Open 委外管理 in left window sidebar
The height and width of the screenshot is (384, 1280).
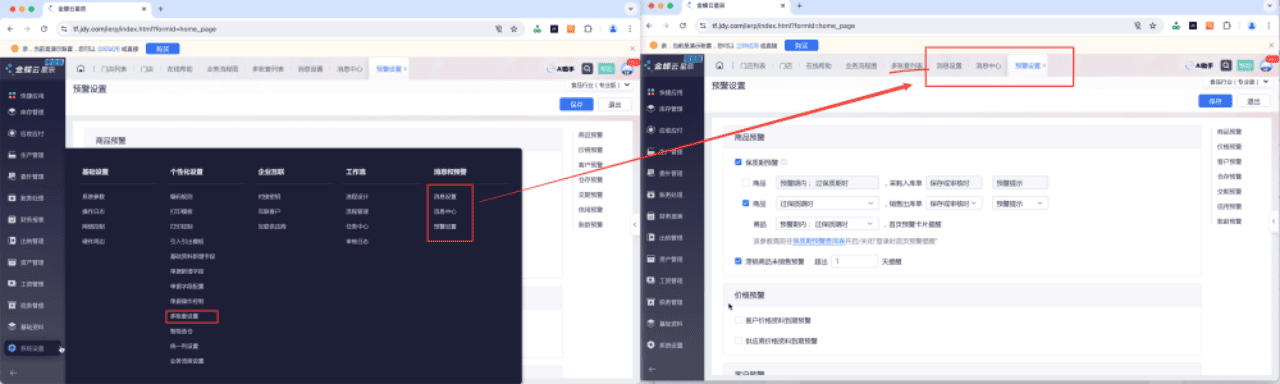32,176
